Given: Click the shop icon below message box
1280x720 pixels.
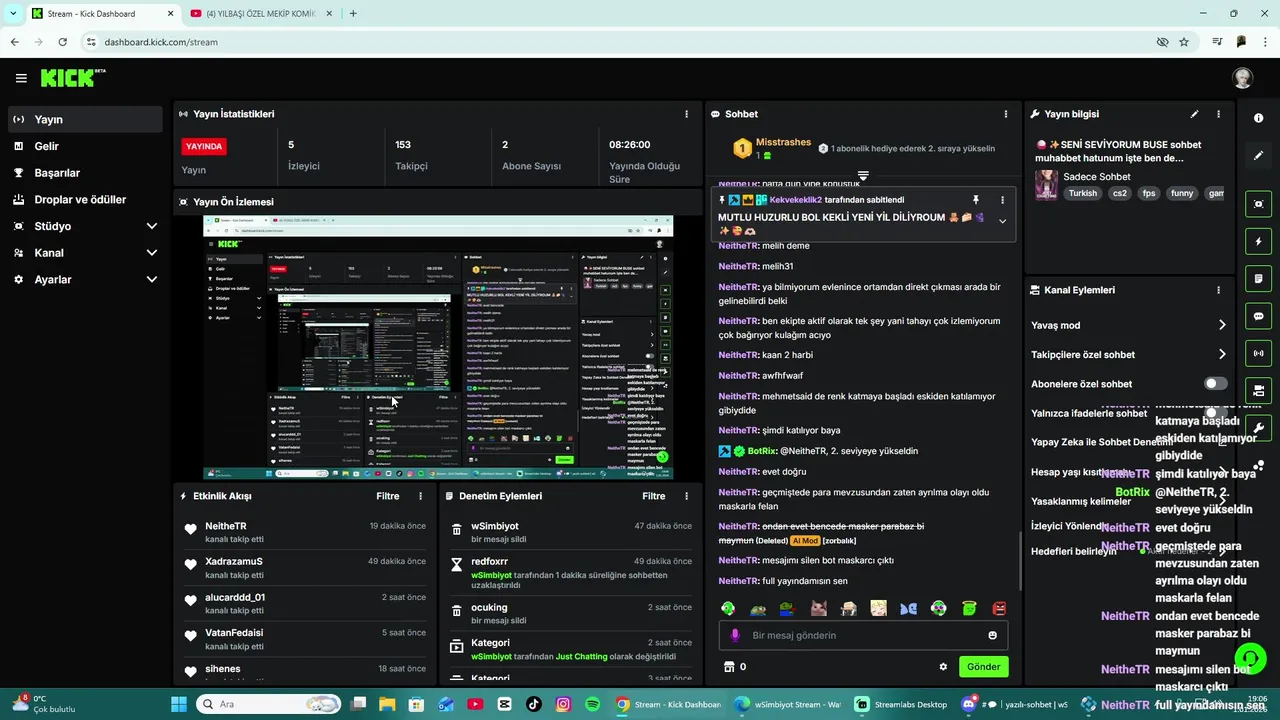Looking at the screenshot, I should (729, 667).
